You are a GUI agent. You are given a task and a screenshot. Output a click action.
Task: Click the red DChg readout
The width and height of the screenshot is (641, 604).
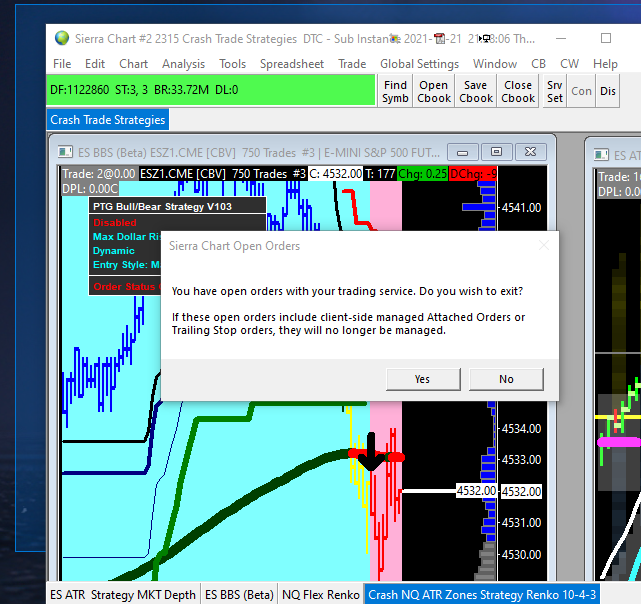pos(473,174)
